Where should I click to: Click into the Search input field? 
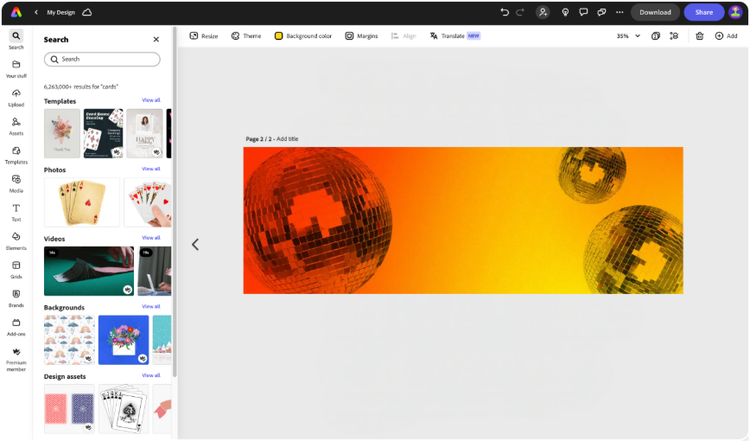point(102,59)
